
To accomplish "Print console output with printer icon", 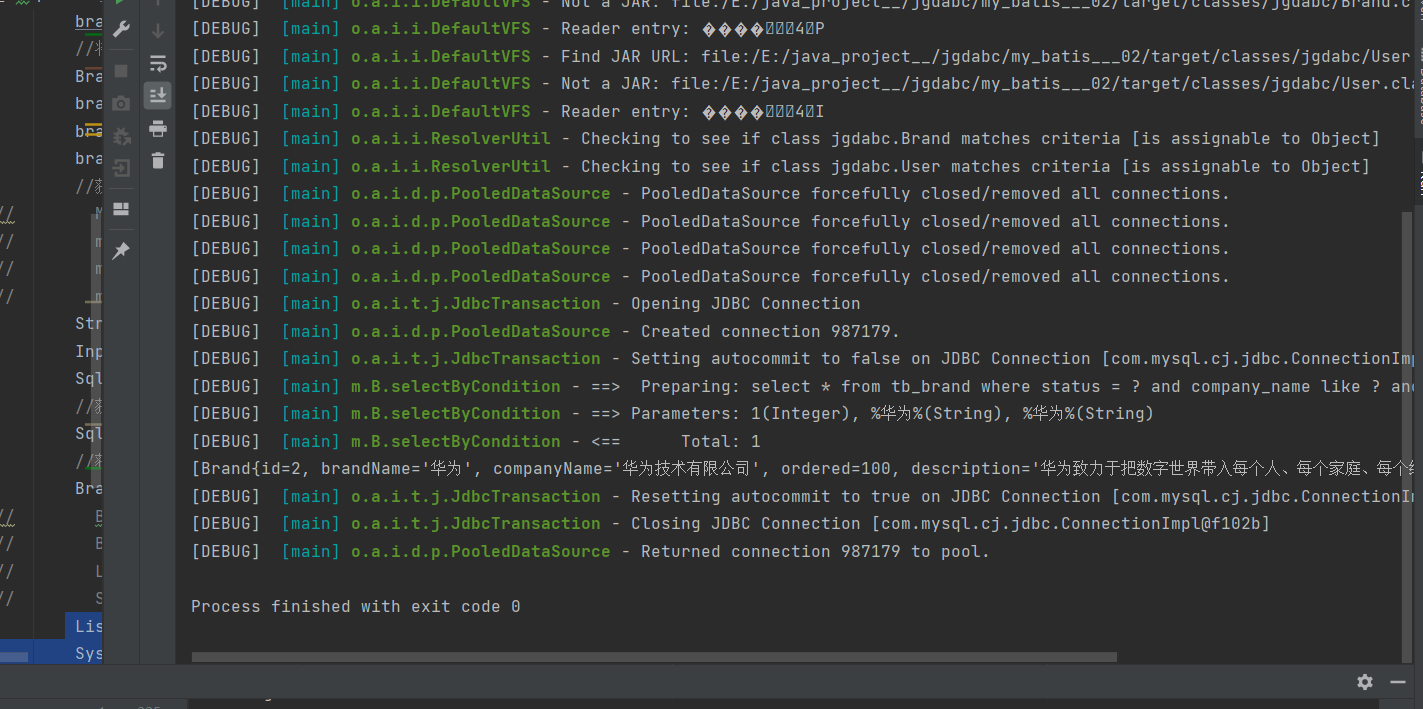I will tap(158, 128).
